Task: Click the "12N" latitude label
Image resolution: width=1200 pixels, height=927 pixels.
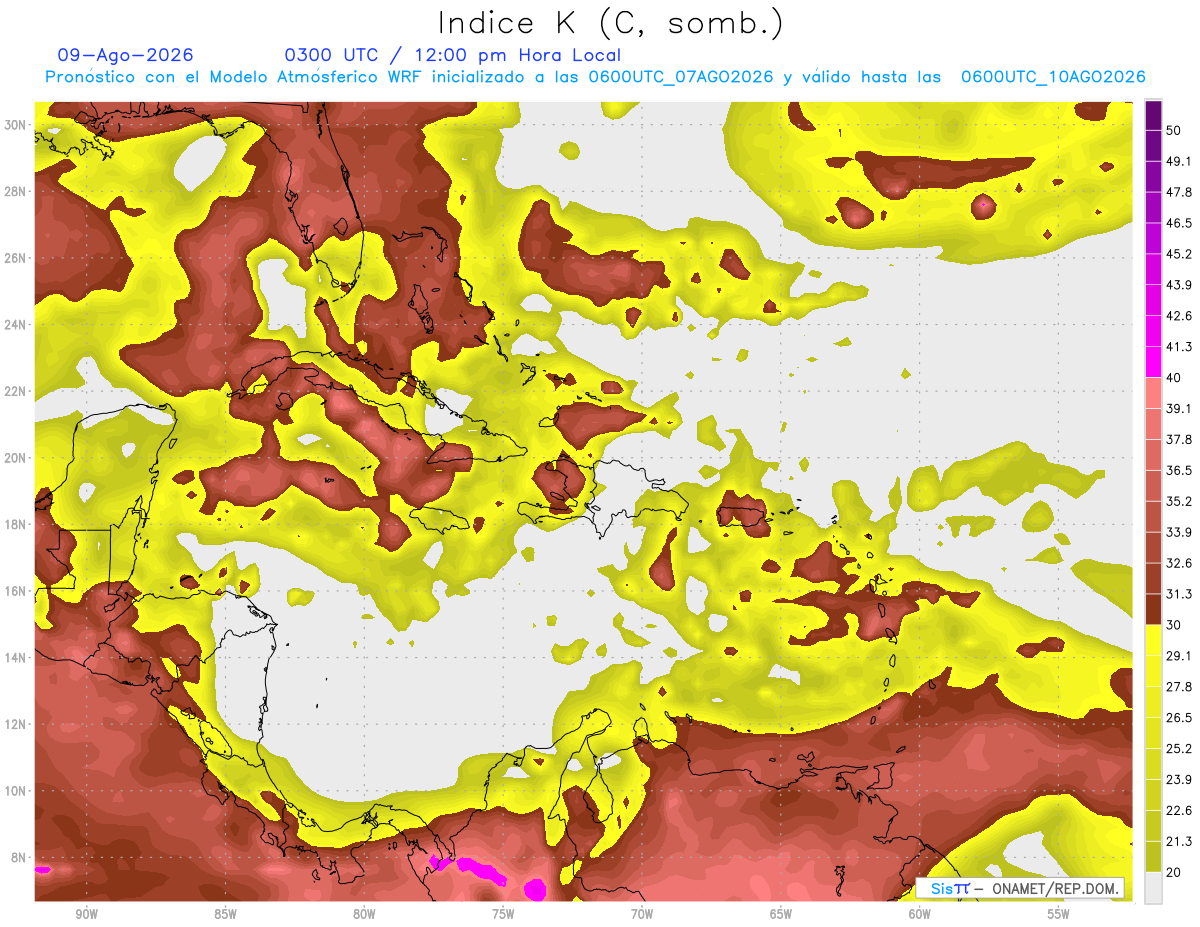Action: pos(17,724)
